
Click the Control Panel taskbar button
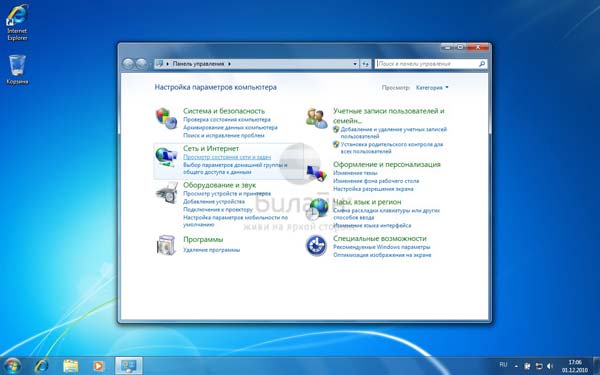(129, 366)
